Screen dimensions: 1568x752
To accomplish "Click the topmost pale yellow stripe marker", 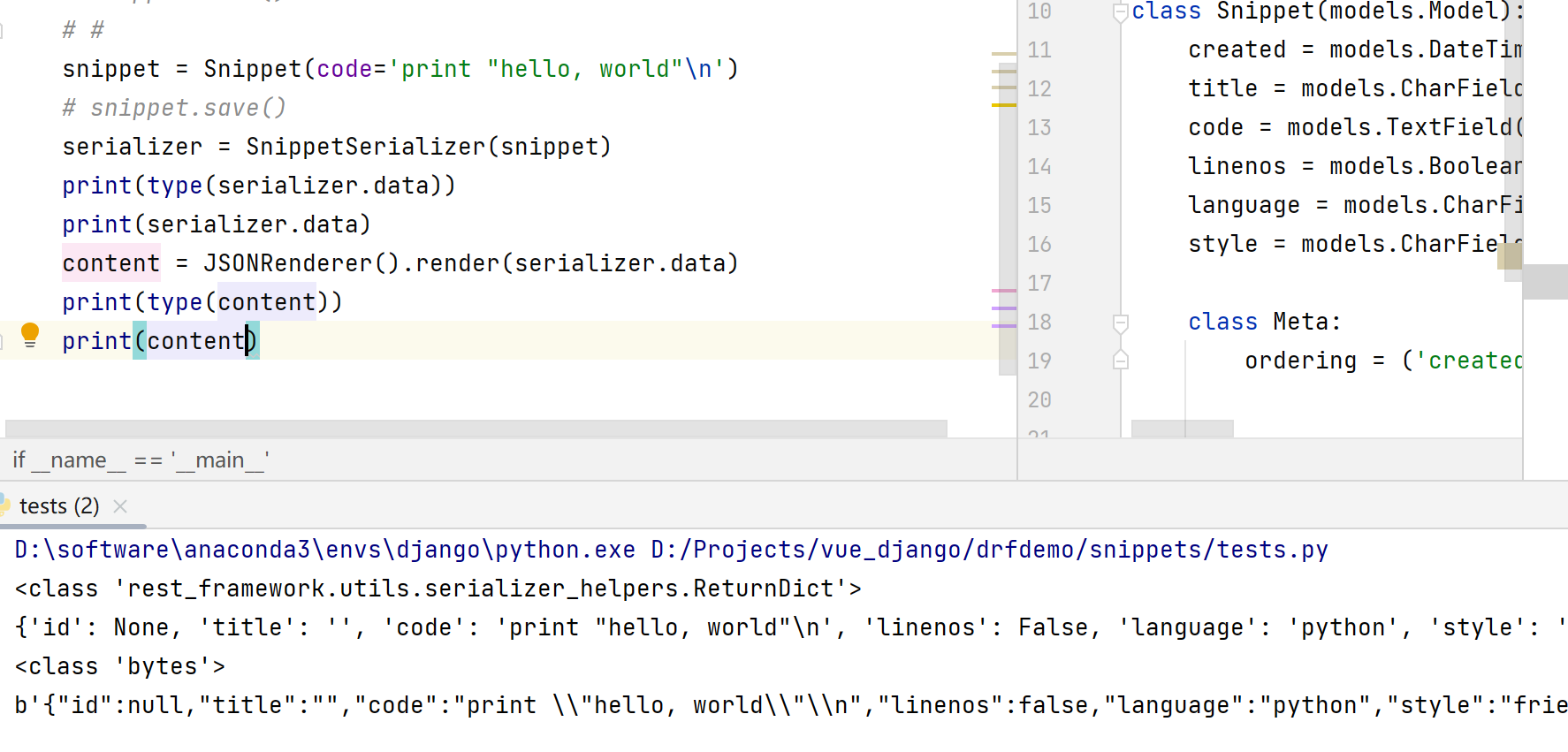I will pos(1003,54).
